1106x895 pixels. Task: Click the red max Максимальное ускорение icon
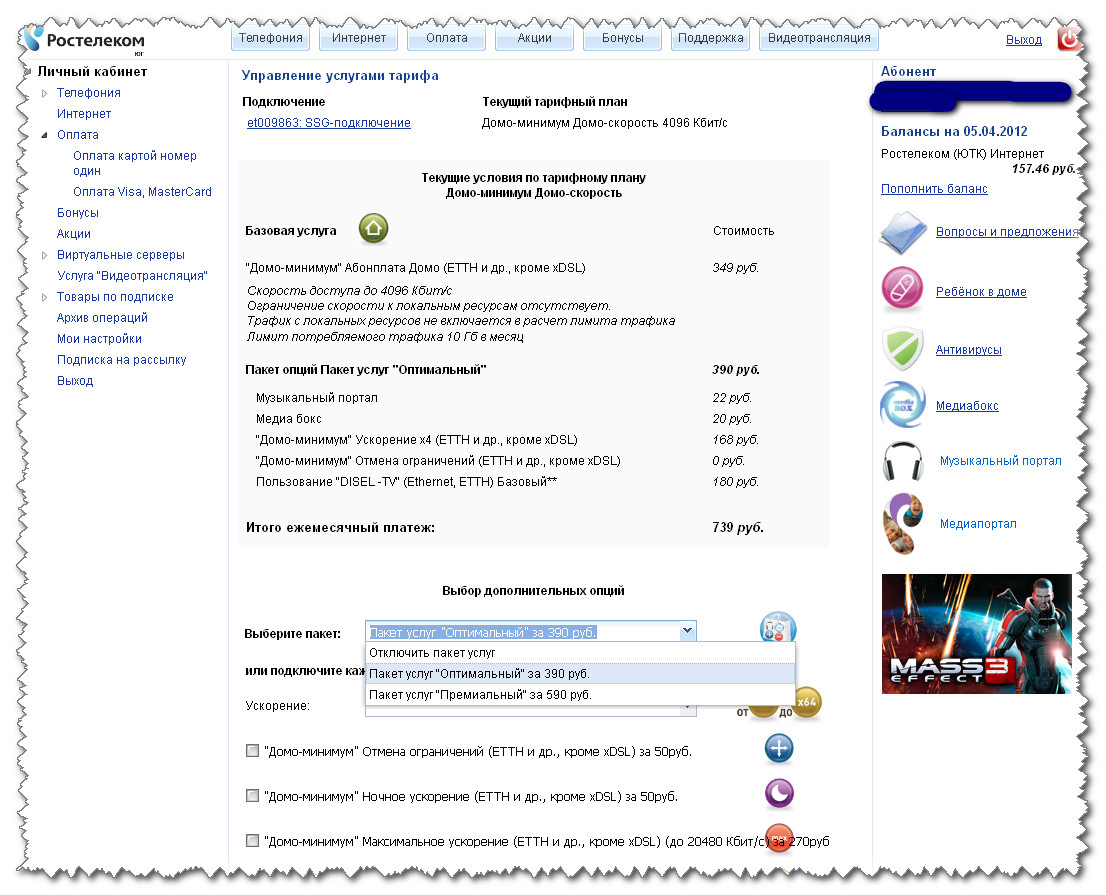coord(779,839)
